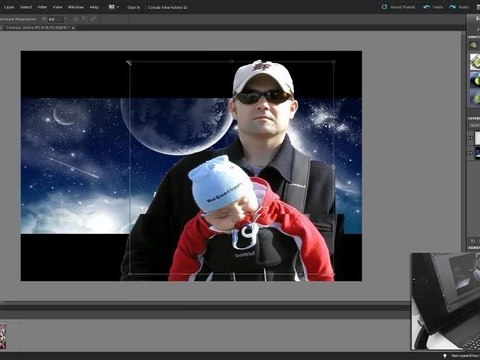
Task: Click the top-right transform corner handle
Action: point(334,62)
